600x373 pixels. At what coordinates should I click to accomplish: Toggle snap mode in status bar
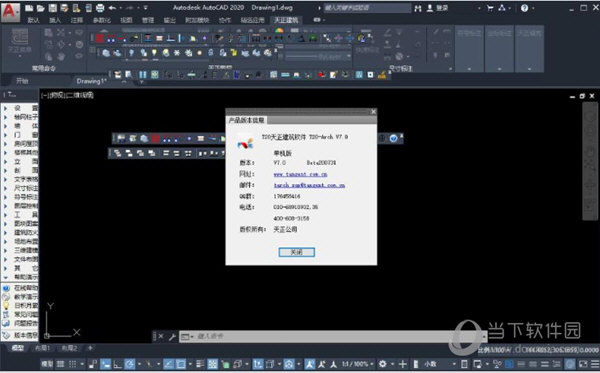point(72,364)
